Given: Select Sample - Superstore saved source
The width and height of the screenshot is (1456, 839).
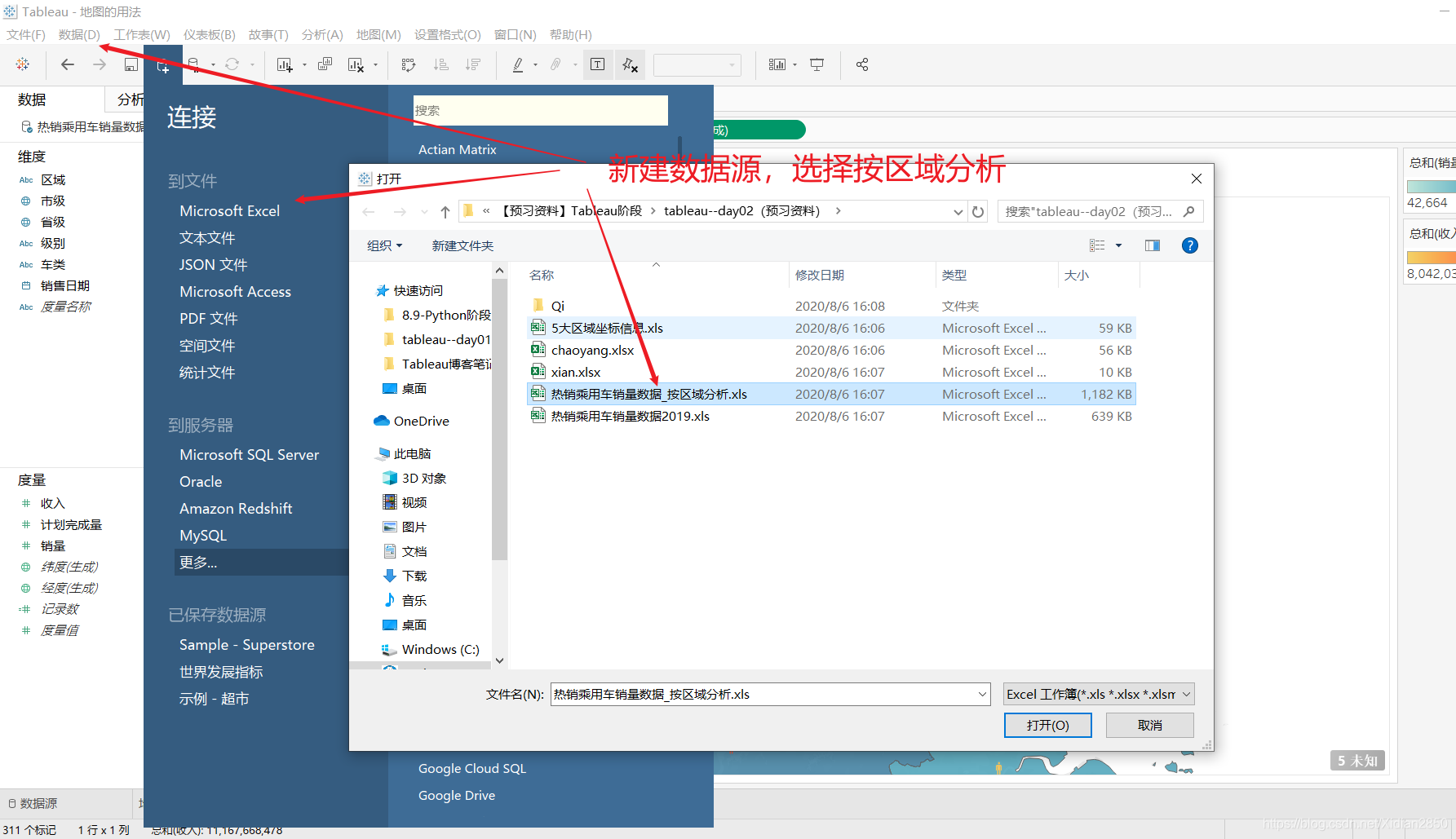Looking at the screenshot, I should click(x=247, y=644).
